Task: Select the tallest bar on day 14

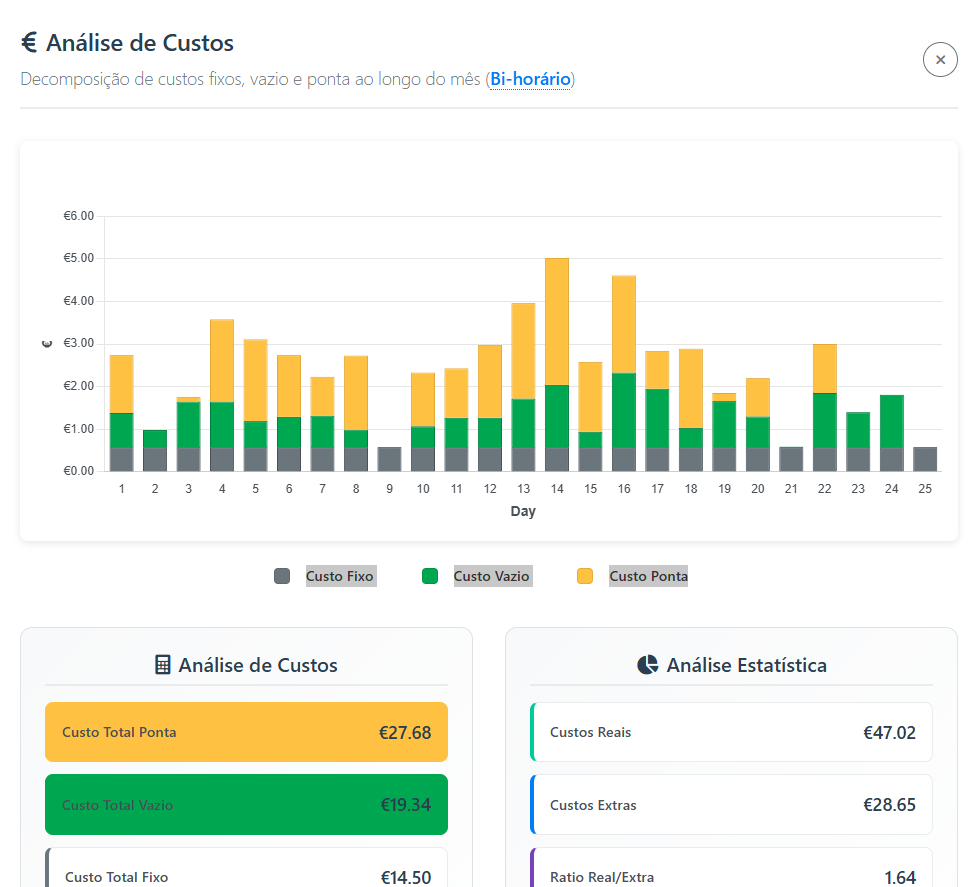Action: tap(557, 360)
